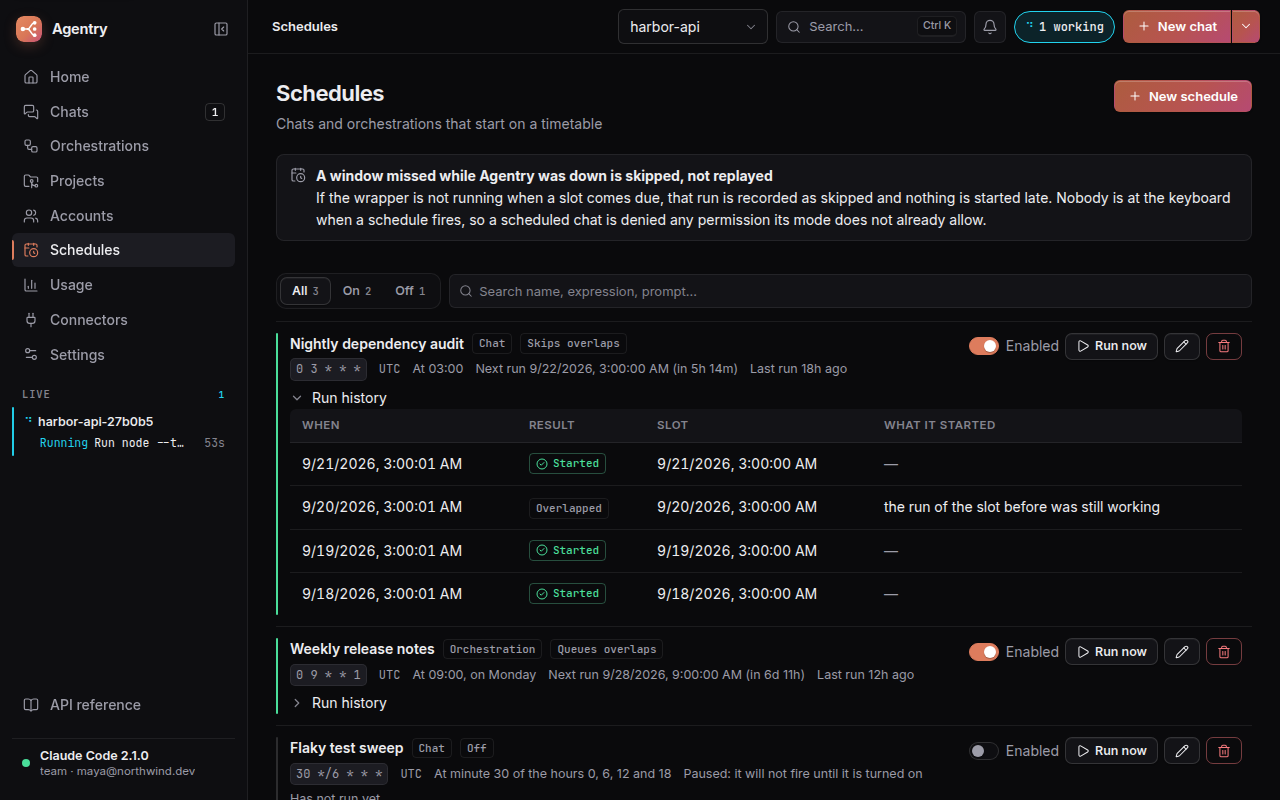Open live session harbor-api-27b0b5
1280x800 pixels.
124,432
